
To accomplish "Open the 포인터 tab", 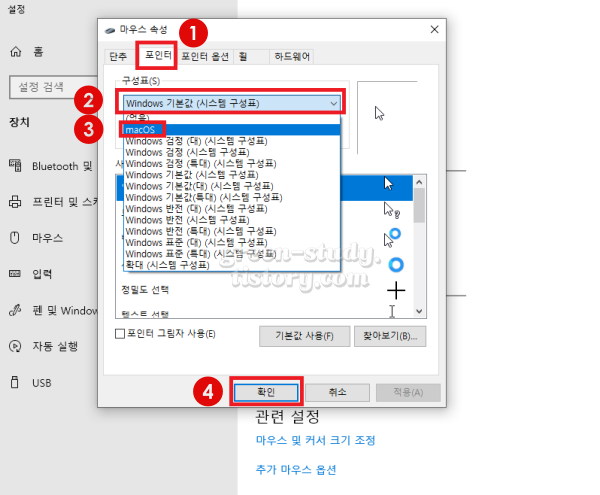I will [x=157, y=56].
